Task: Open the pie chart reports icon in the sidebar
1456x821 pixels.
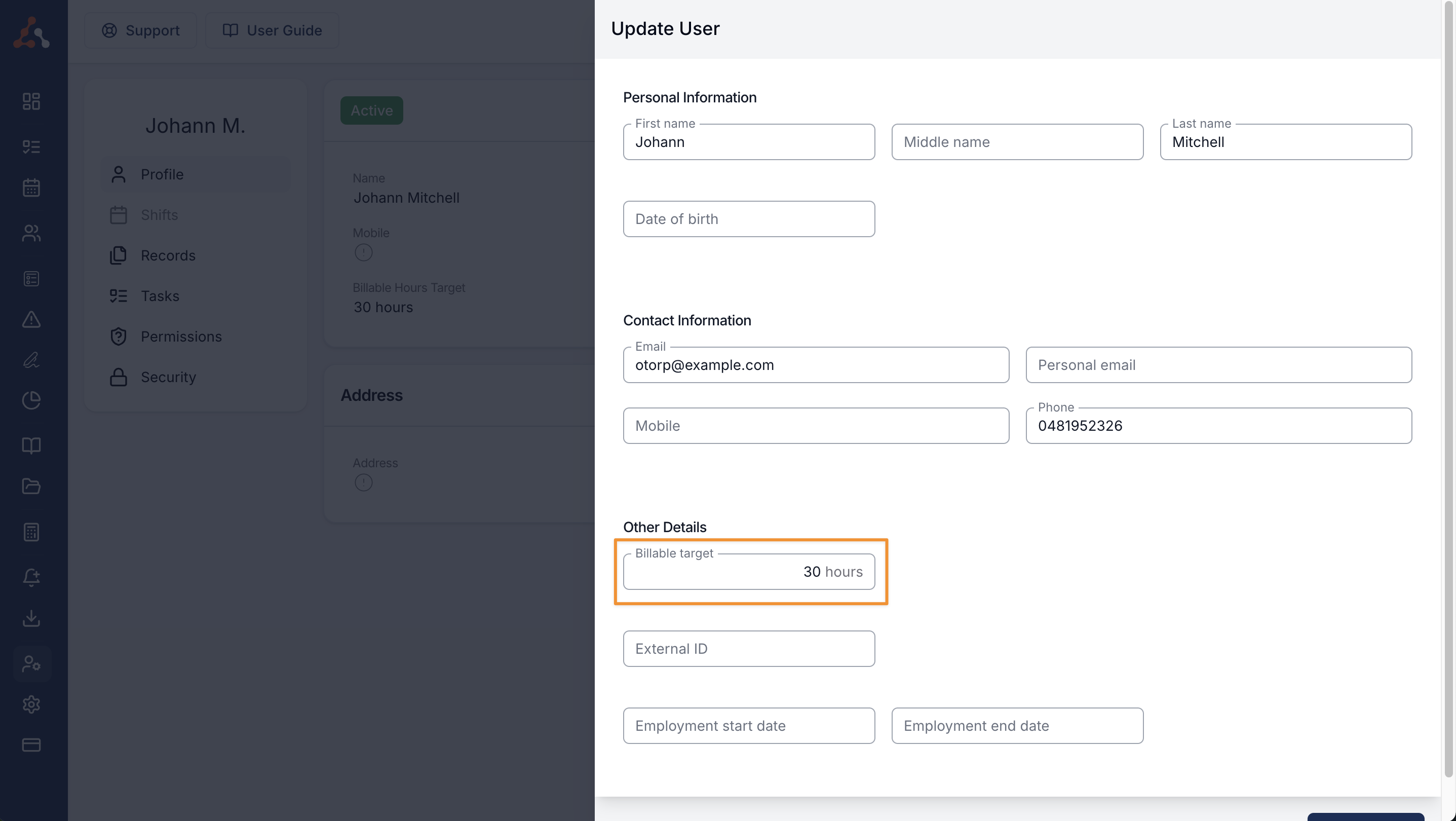Action: (31, 400)
